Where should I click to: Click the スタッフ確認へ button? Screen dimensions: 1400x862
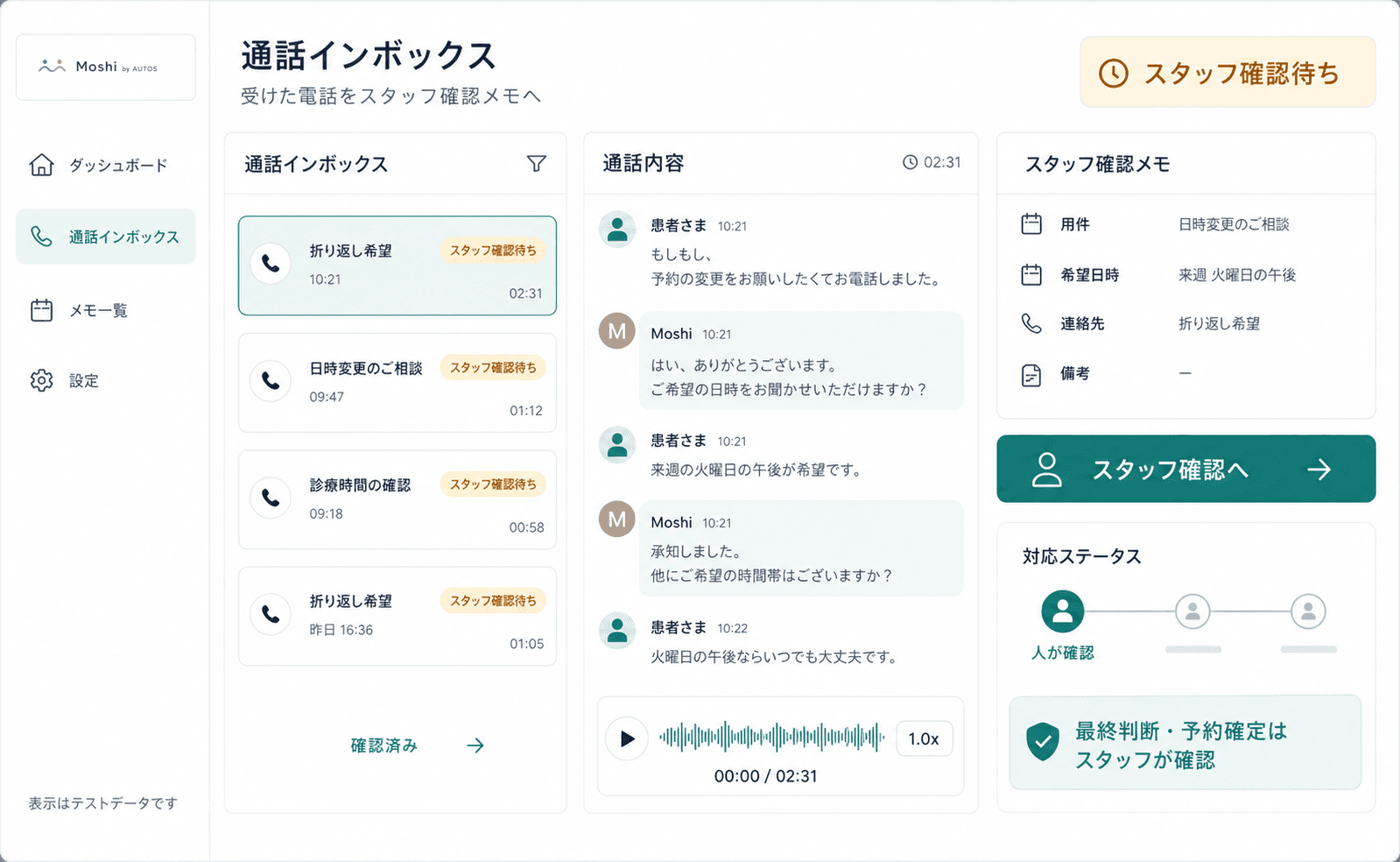1185,469
